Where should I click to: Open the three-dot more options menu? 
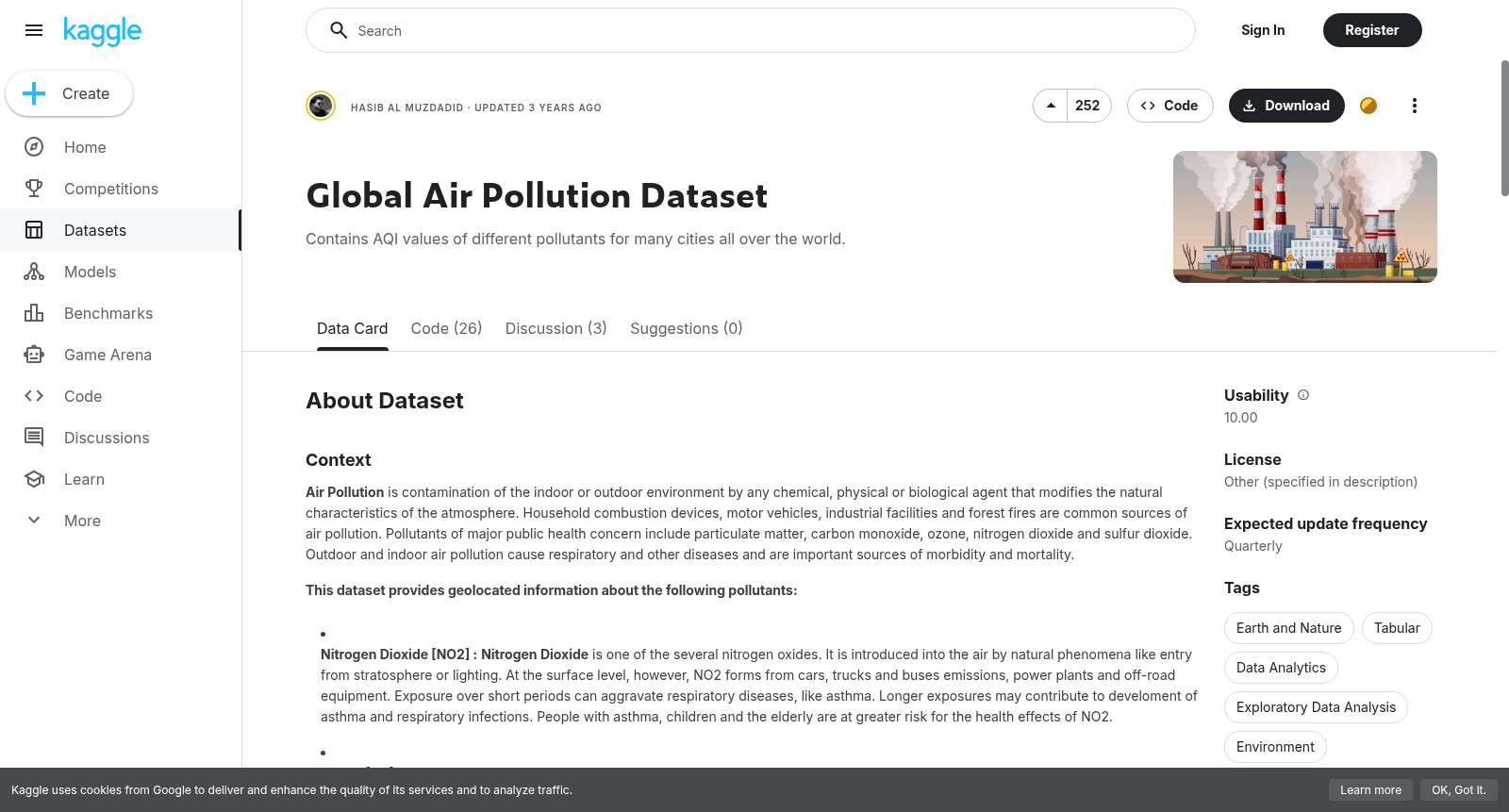click(x=1414, y=106)
